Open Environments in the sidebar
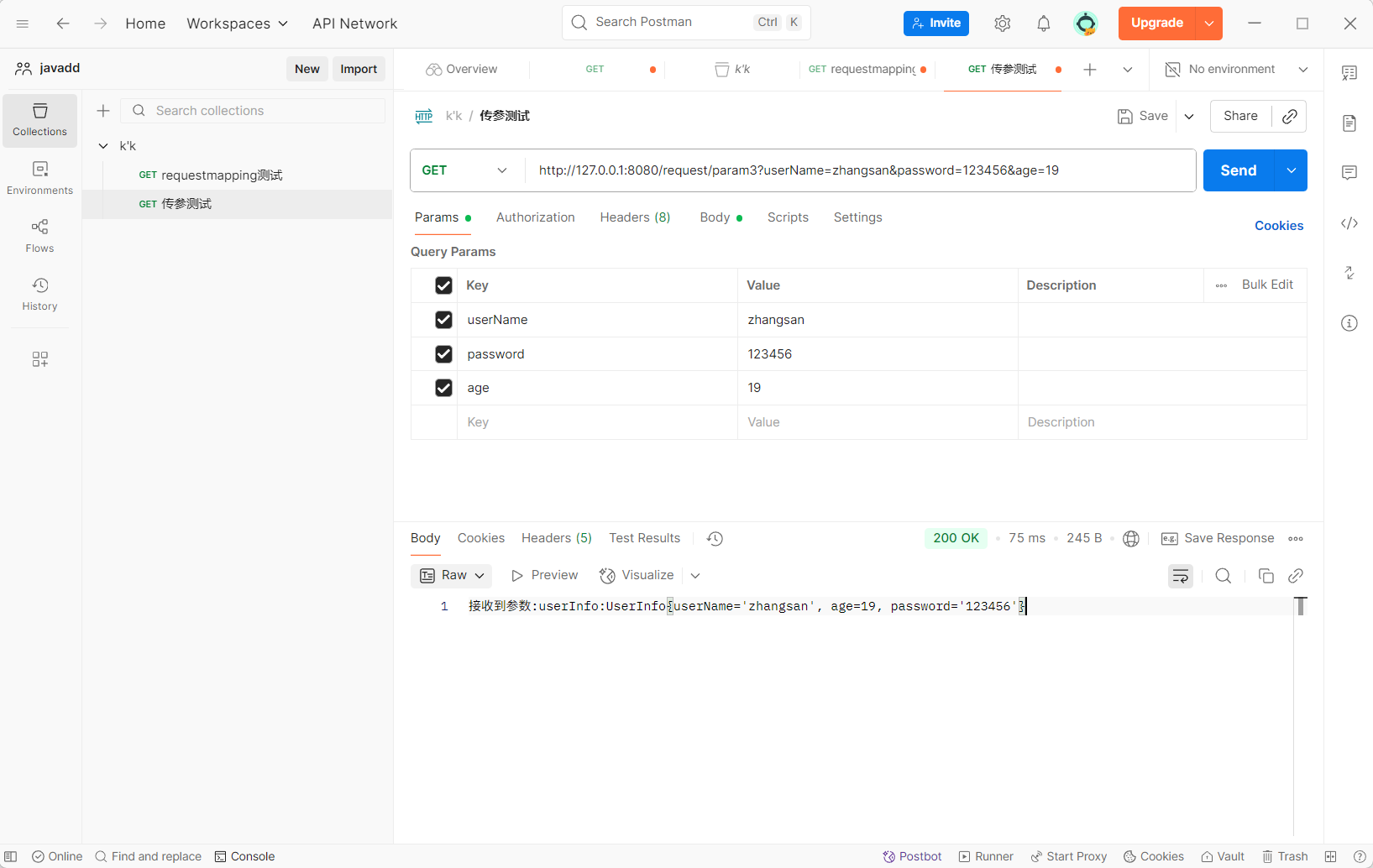This screenshot has width=1373, height=868. (39, 179)
